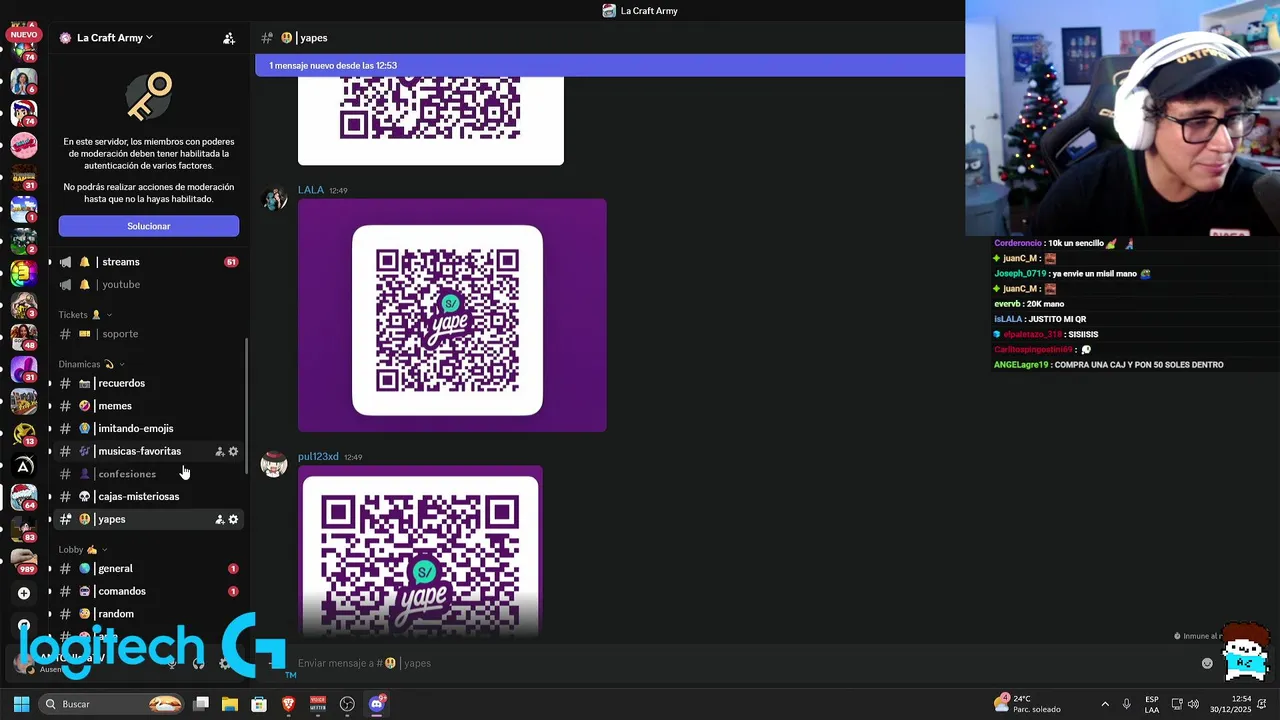
Task: Open the recuerdos channel
Action: pyautogui.click(x=148, y=383)
